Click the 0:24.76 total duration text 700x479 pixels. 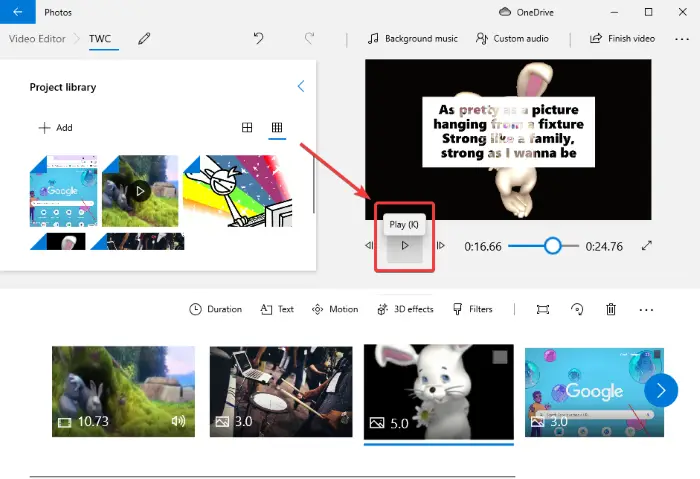click(604, 246)
